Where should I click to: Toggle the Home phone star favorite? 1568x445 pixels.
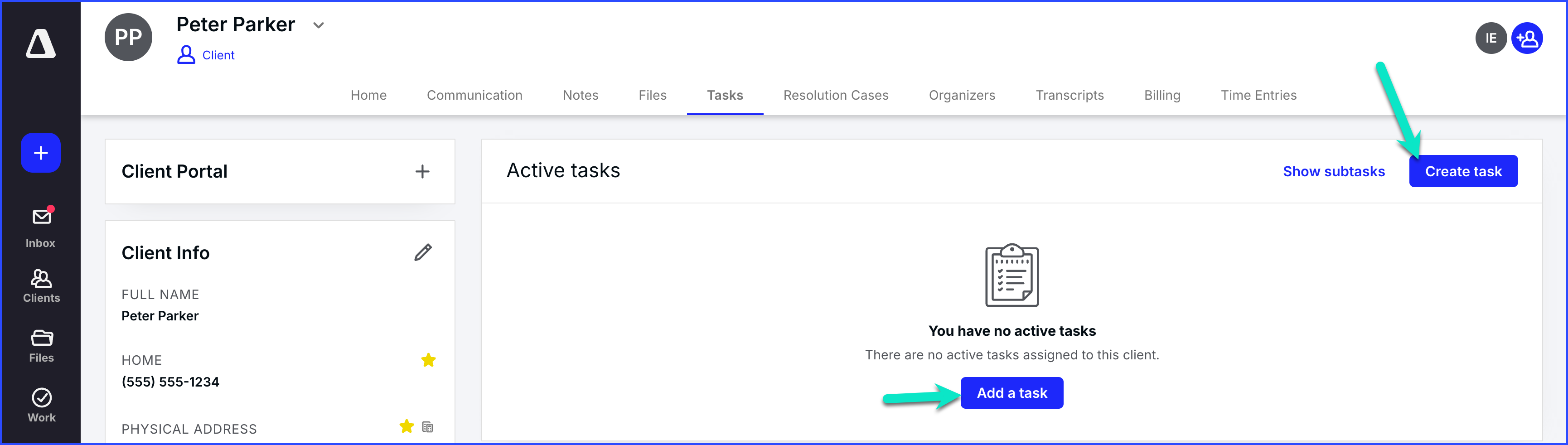tap(429, 360)
